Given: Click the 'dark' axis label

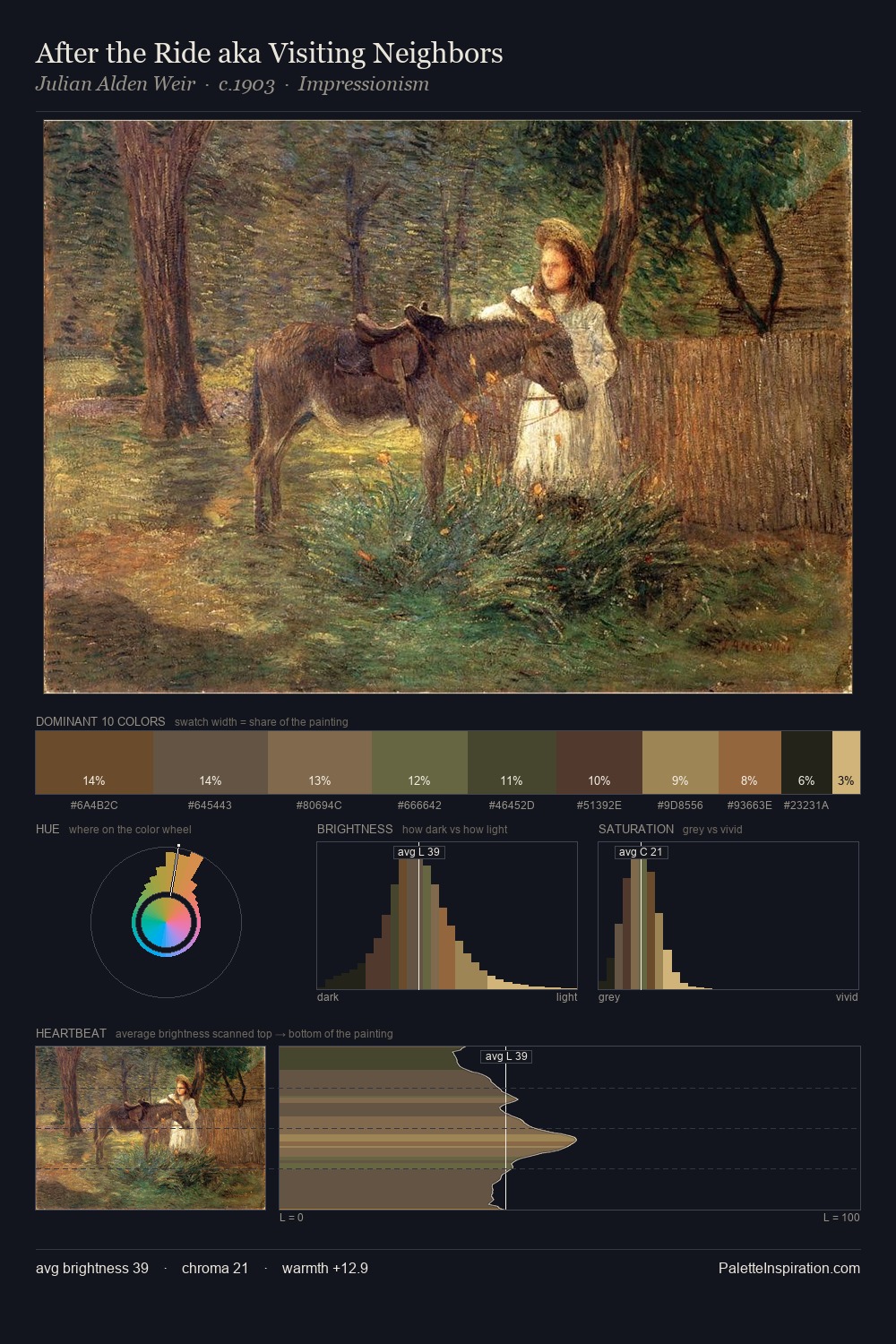Looking at the screenshot, I should click(328, 997).
